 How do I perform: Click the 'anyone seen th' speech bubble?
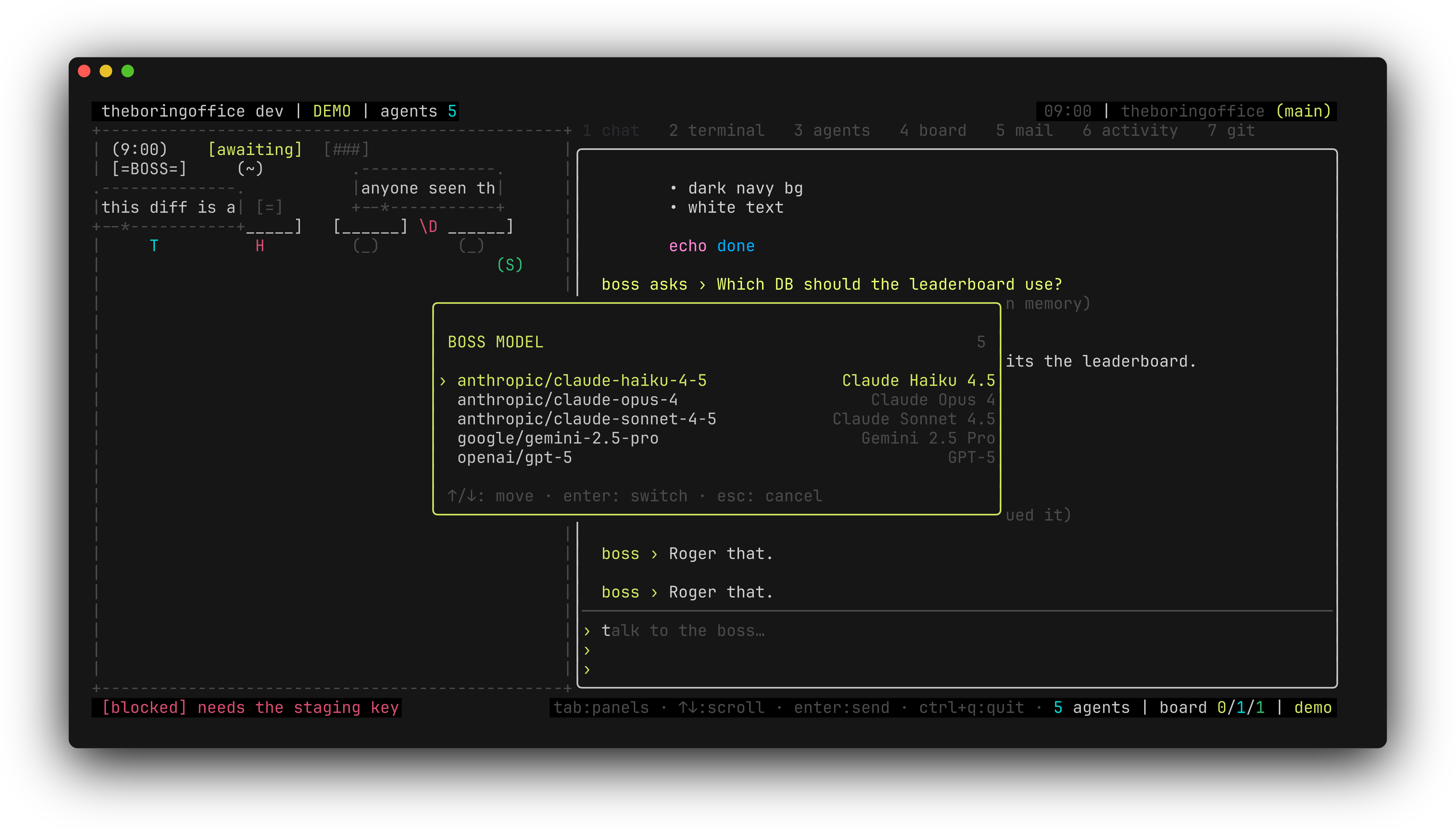[x=428, y=188]
